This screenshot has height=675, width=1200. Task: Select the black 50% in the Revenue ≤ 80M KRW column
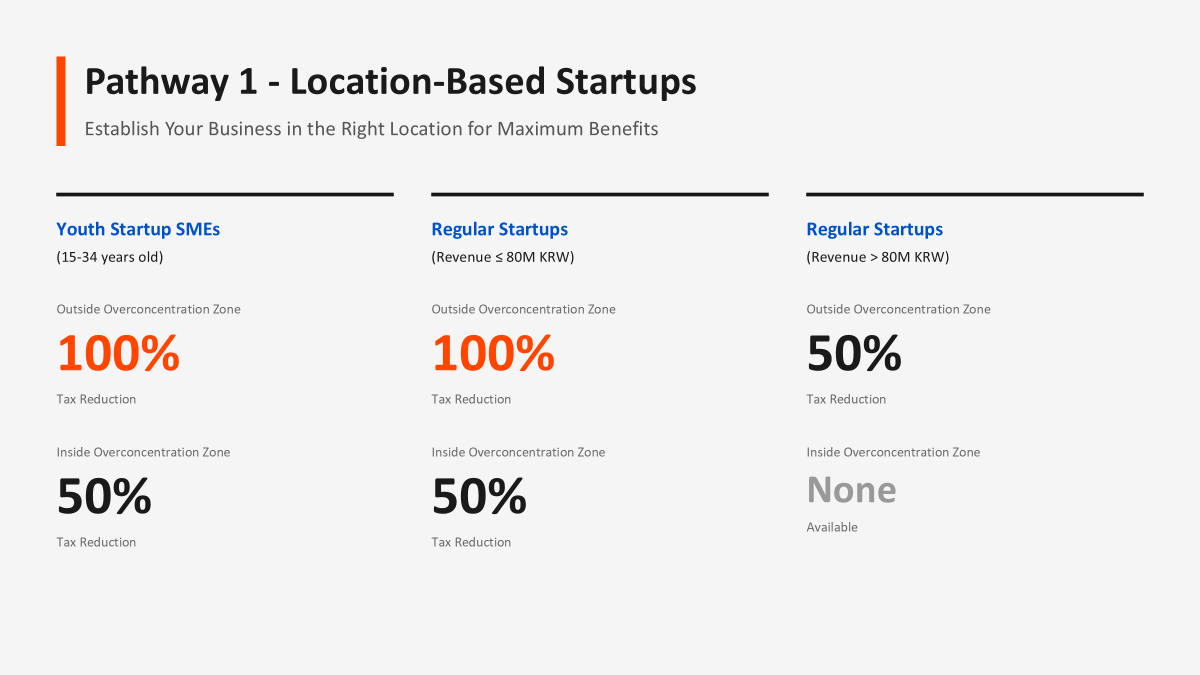(x=479, y=496)
